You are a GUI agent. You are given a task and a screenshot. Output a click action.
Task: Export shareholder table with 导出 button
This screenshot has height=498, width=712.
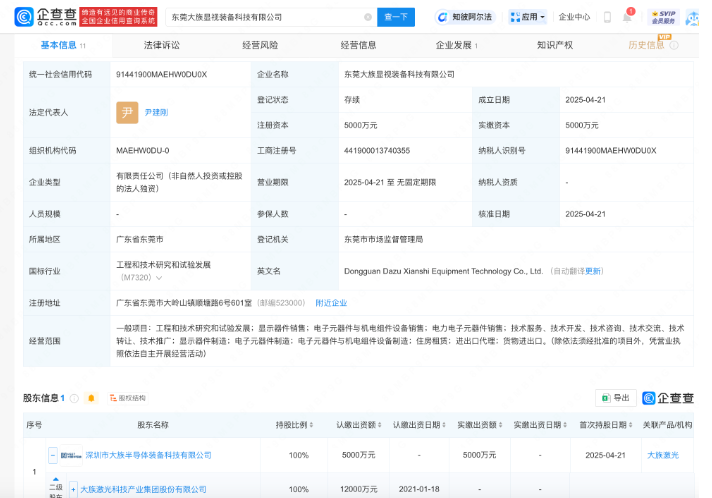(x=616, y=398)
